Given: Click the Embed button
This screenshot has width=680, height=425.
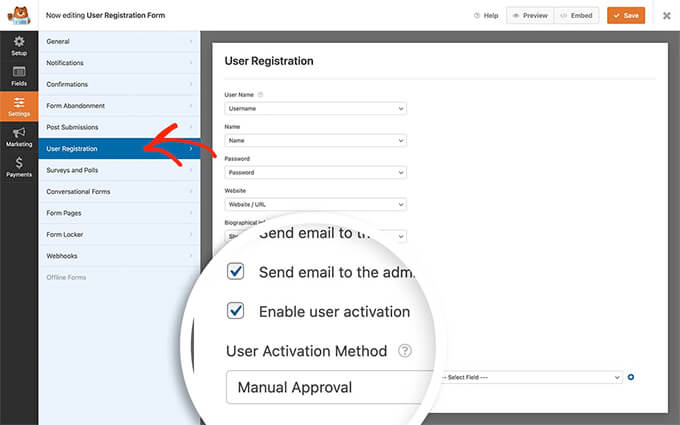Looking at the screenshot, I should 575,15.
